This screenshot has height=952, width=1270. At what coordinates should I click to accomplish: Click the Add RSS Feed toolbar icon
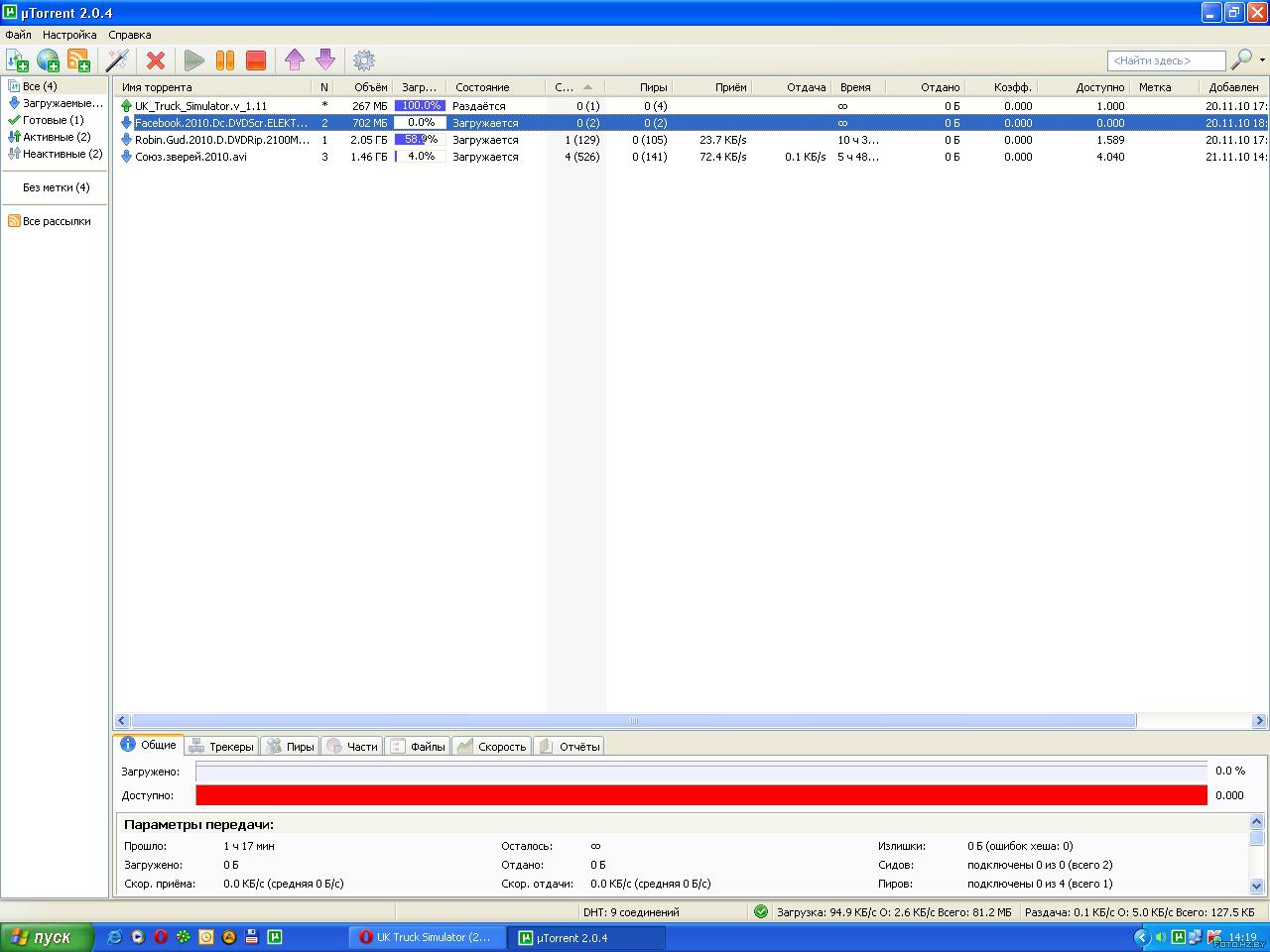pos(78,60)
